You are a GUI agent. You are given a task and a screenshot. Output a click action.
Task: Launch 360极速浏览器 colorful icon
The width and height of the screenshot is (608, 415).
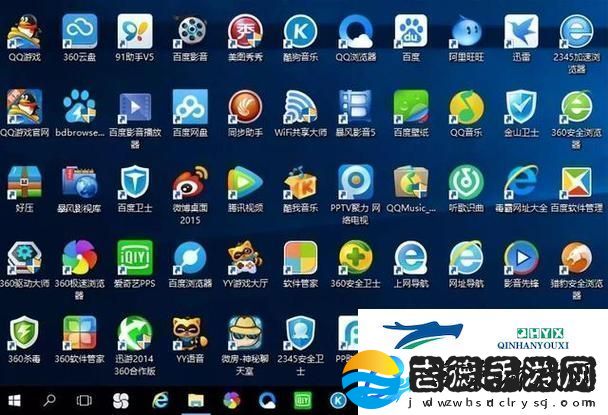tap(79, 258)
